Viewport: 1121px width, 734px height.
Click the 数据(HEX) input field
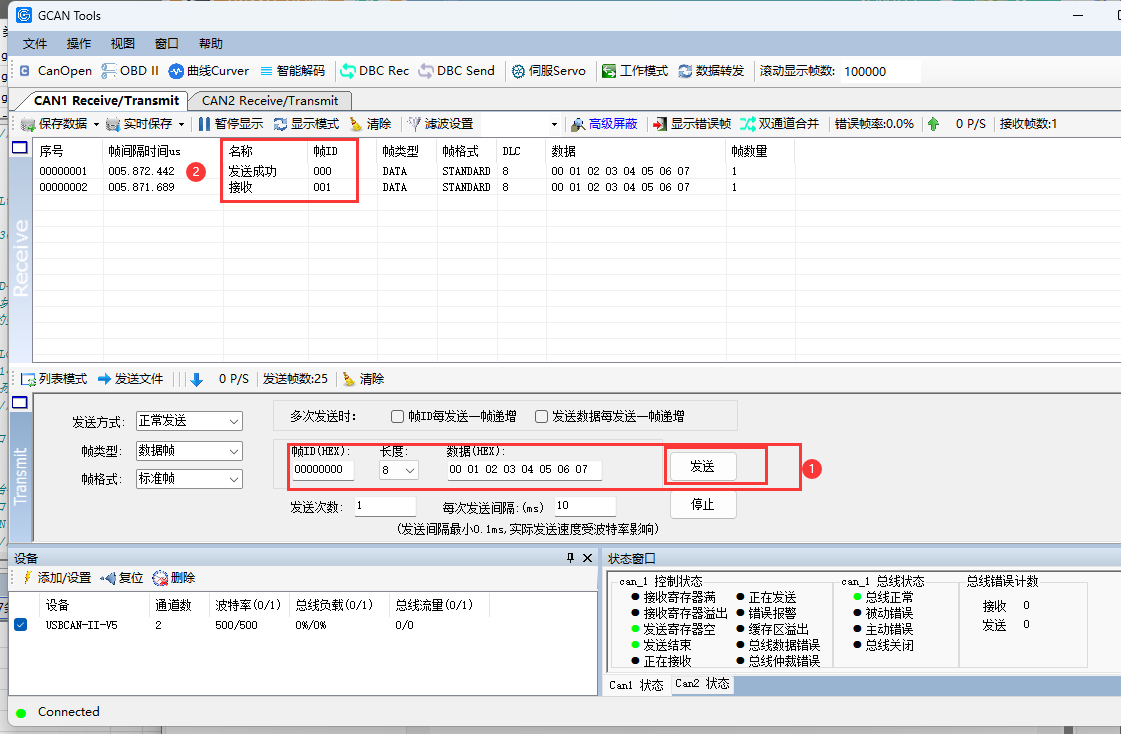(x=524, y=470)
